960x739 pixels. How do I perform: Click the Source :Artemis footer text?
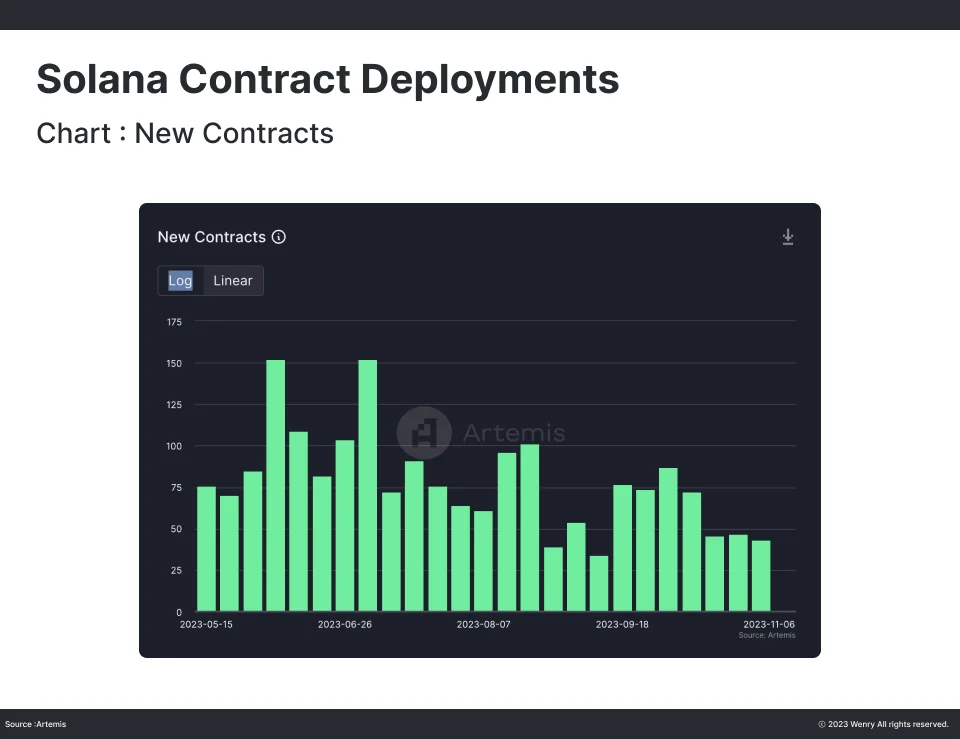36,724
